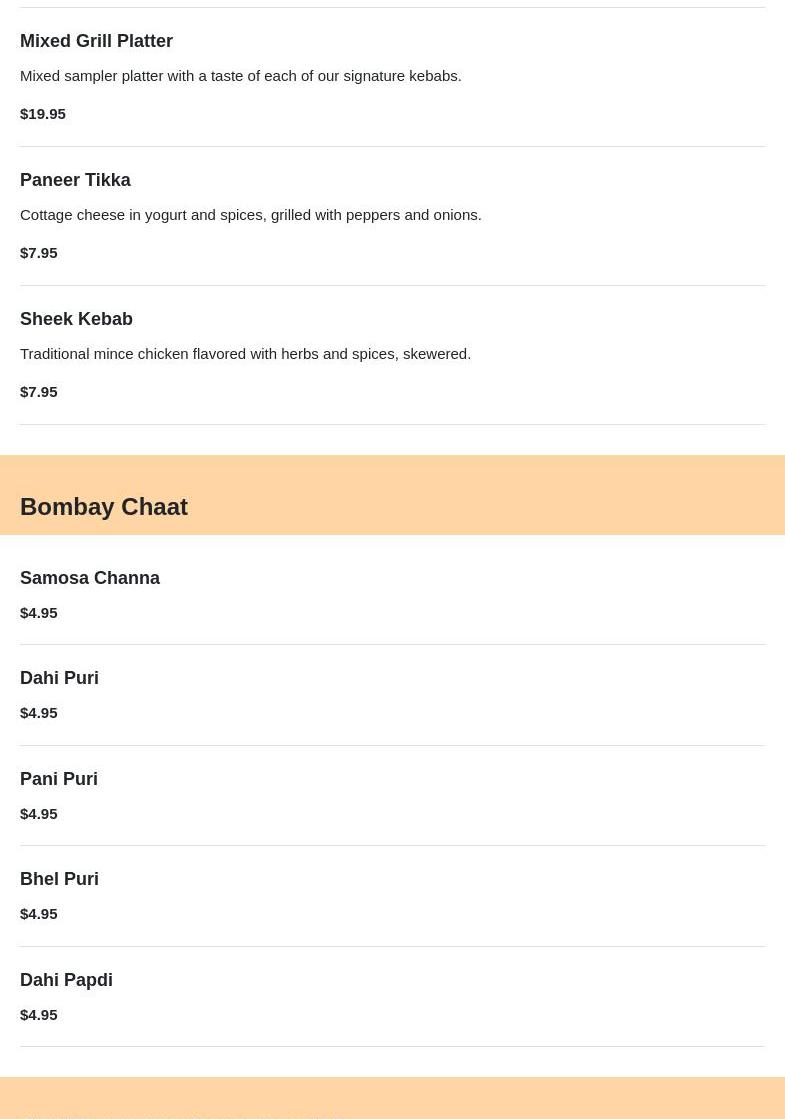The height and width of the screenshot is (1119, 785).
Task: Click the Paneer Tikka cottage cheese description
Action: point(250,215)
